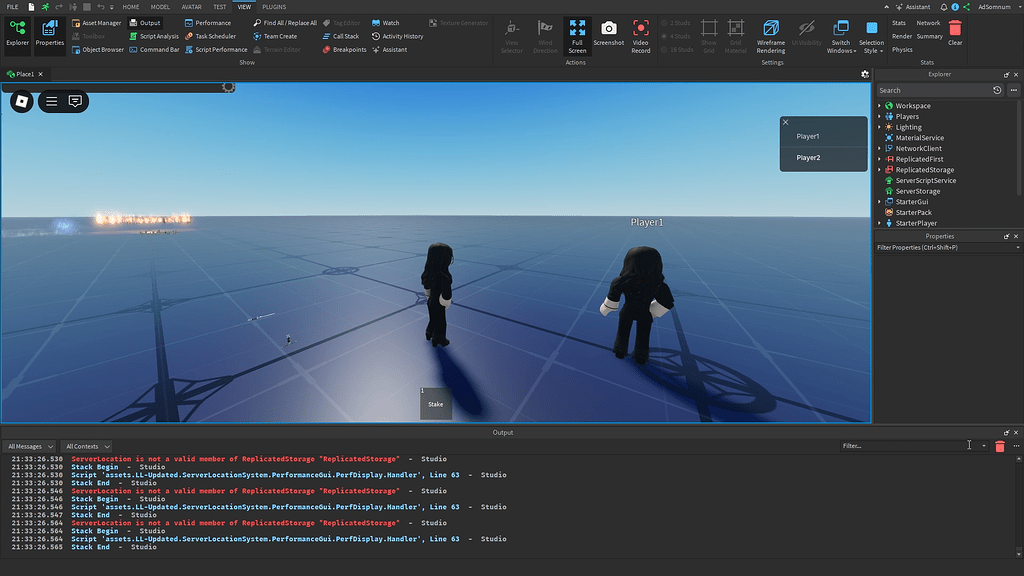This screenshot has height=576, width=1024.
Task: Open Switch Windows dropdown
Action: [x=841, y=37]
